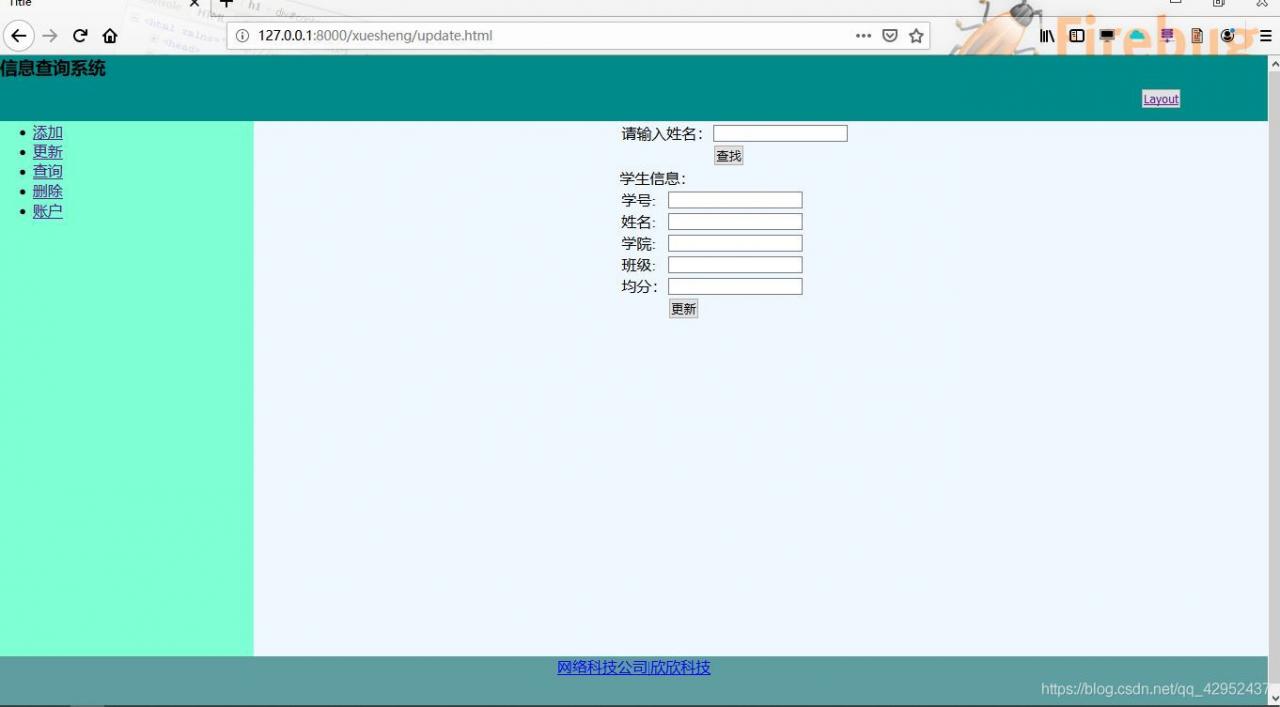Open a new tab with plus button
The image size is (1280, 707).
coord(226,4)
